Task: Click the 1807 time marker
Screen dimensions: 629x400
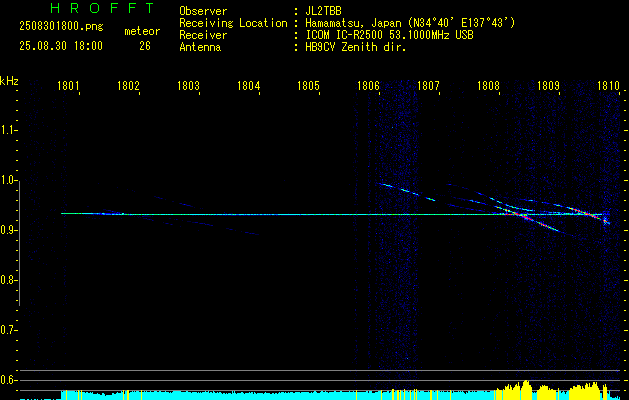Action: pyautogui.click(x=428, y=85)
